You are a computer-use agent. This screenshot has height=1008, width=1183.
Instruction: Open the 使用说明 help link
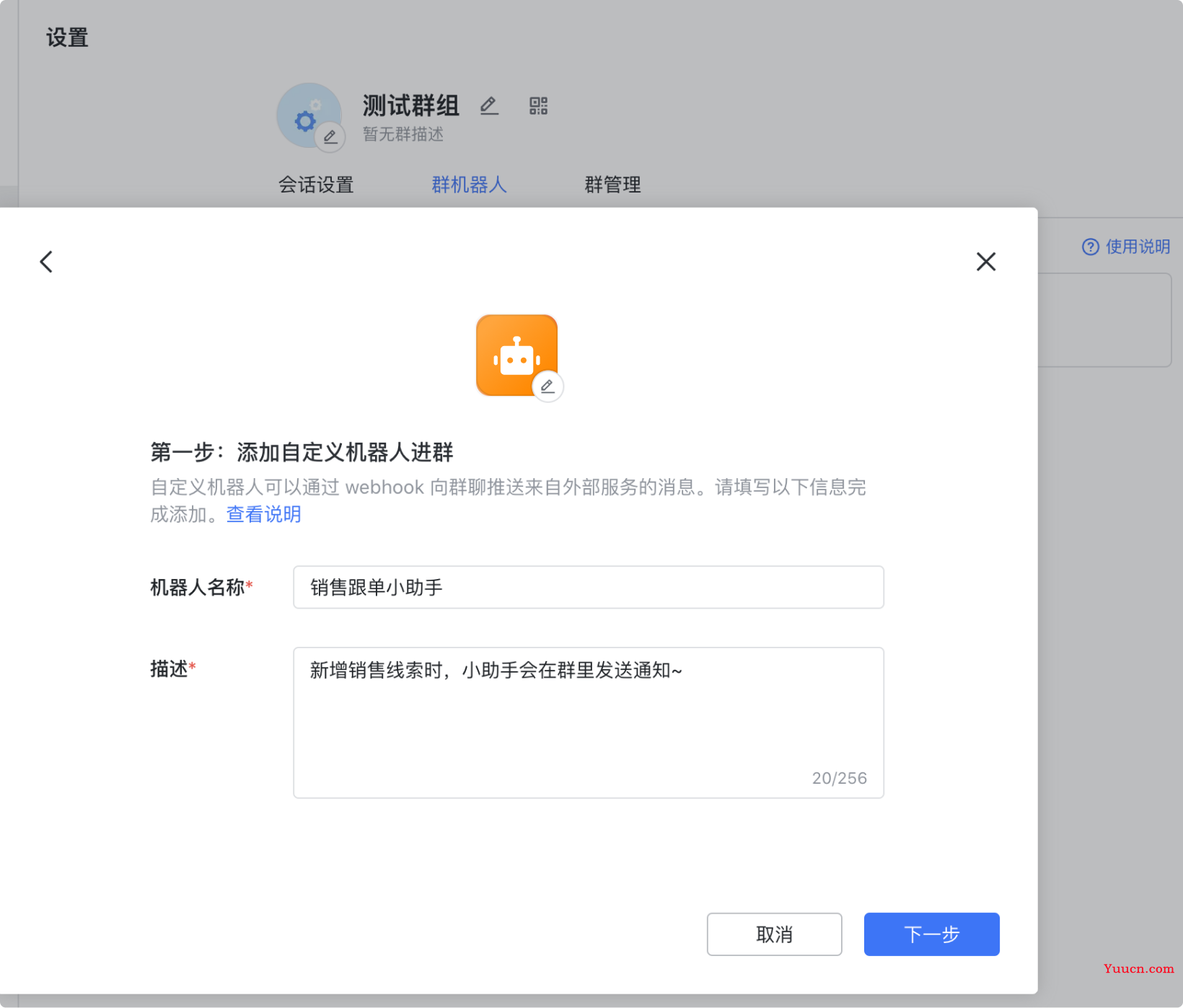pyautogui.click(x=1138, y=247)
